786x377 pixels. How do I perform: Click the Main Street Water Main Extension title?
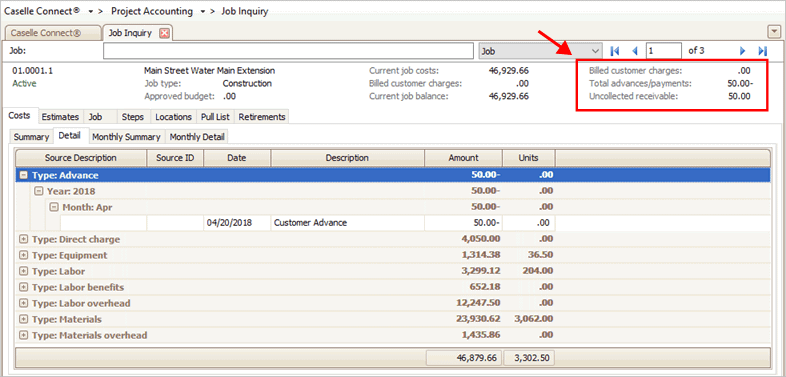[209, 71]
